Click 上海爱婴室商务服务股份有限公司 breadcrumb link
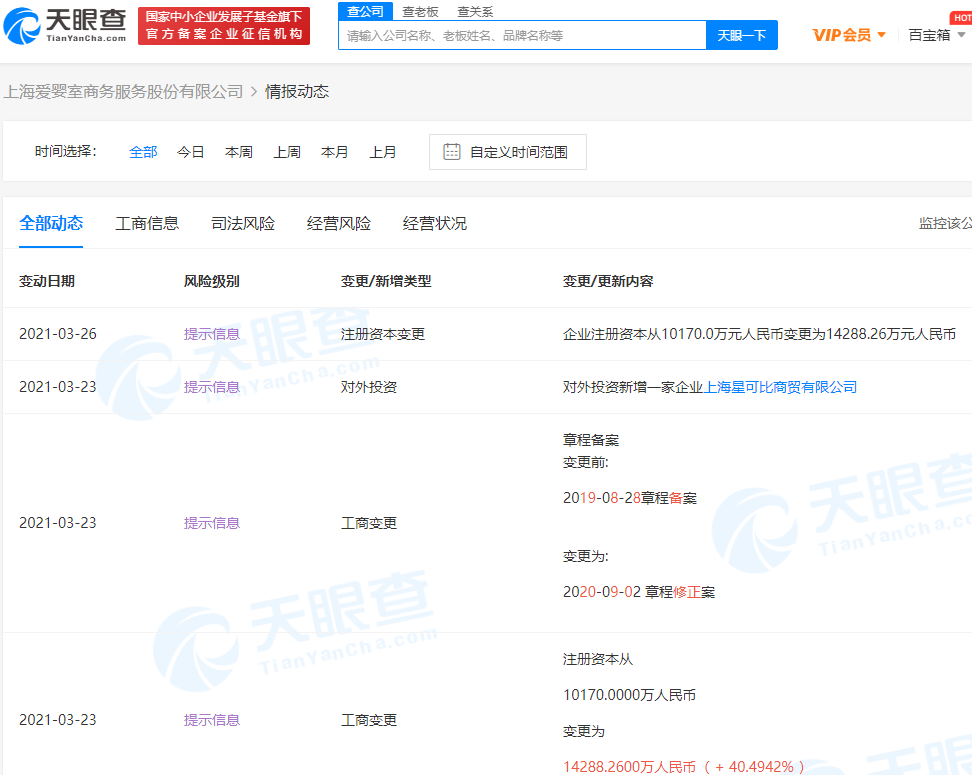 124,91
